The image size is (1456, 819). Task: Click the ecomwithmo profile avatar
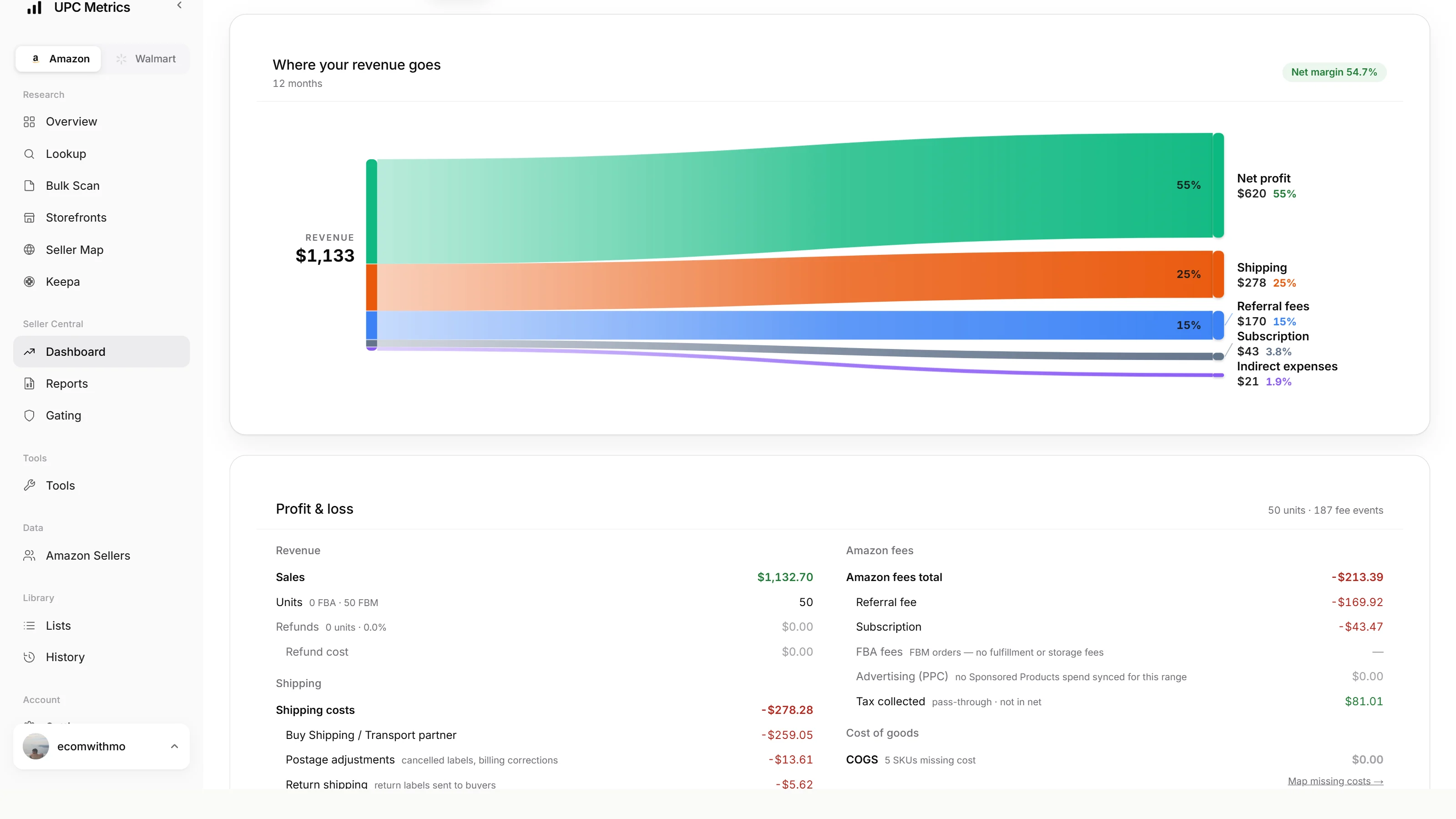pyautogui.click(x=35, y=746)
